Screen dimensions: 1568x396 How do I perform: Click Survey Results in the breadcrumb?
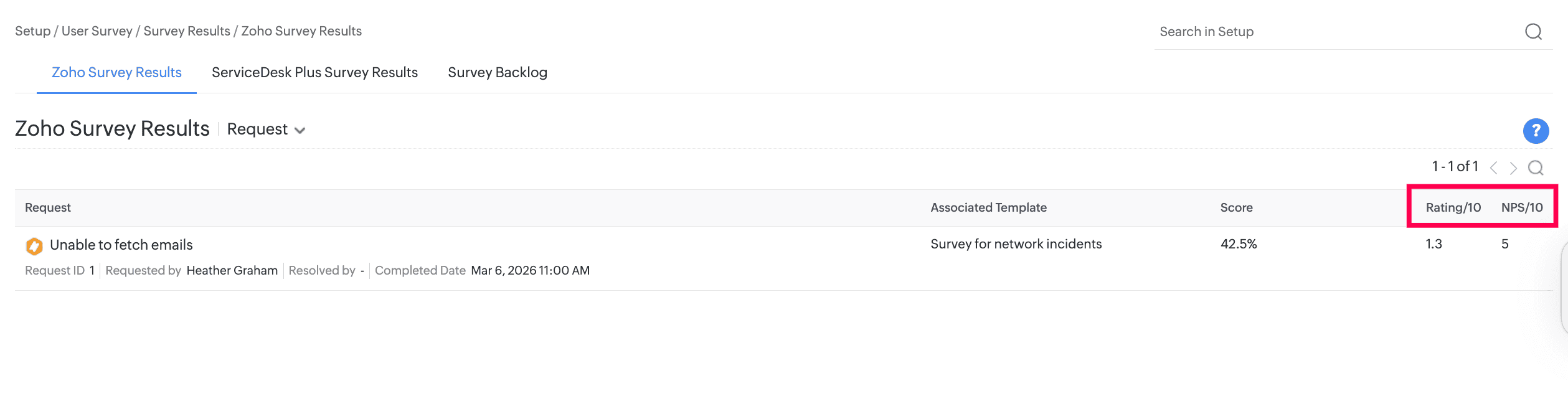point(187,31)
